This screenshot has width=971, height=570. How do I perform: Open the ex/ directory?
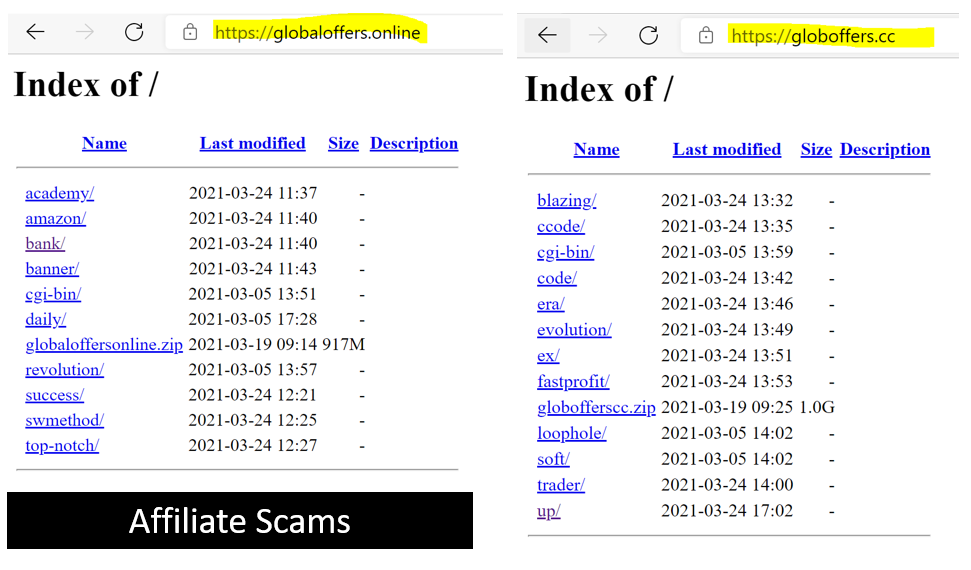click(548, 356)
